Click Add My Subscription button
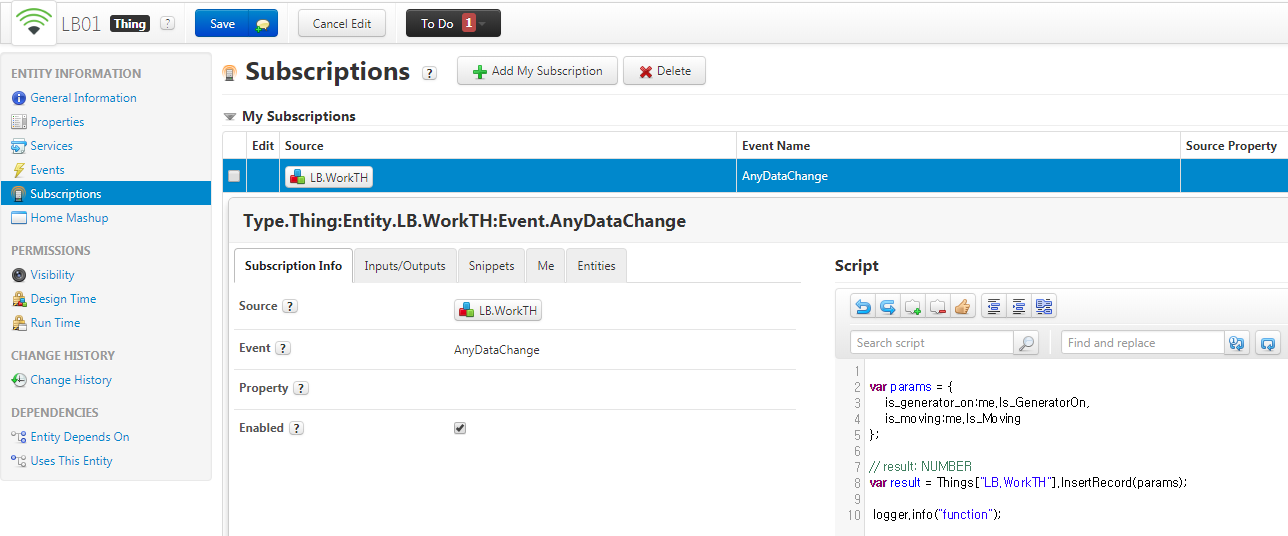 pos(537,71)
